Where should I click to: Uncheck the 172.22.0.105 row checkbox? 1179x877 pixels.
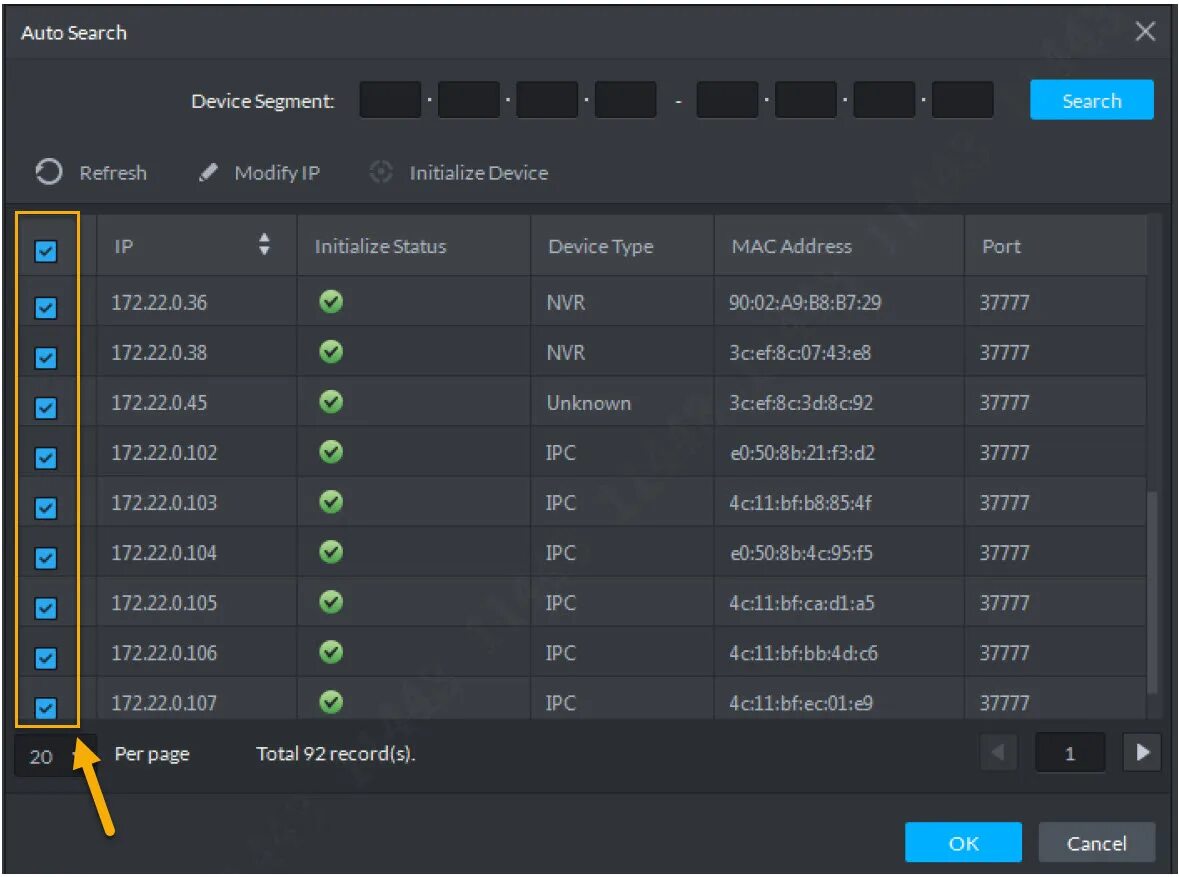click(x=46, y=608)
